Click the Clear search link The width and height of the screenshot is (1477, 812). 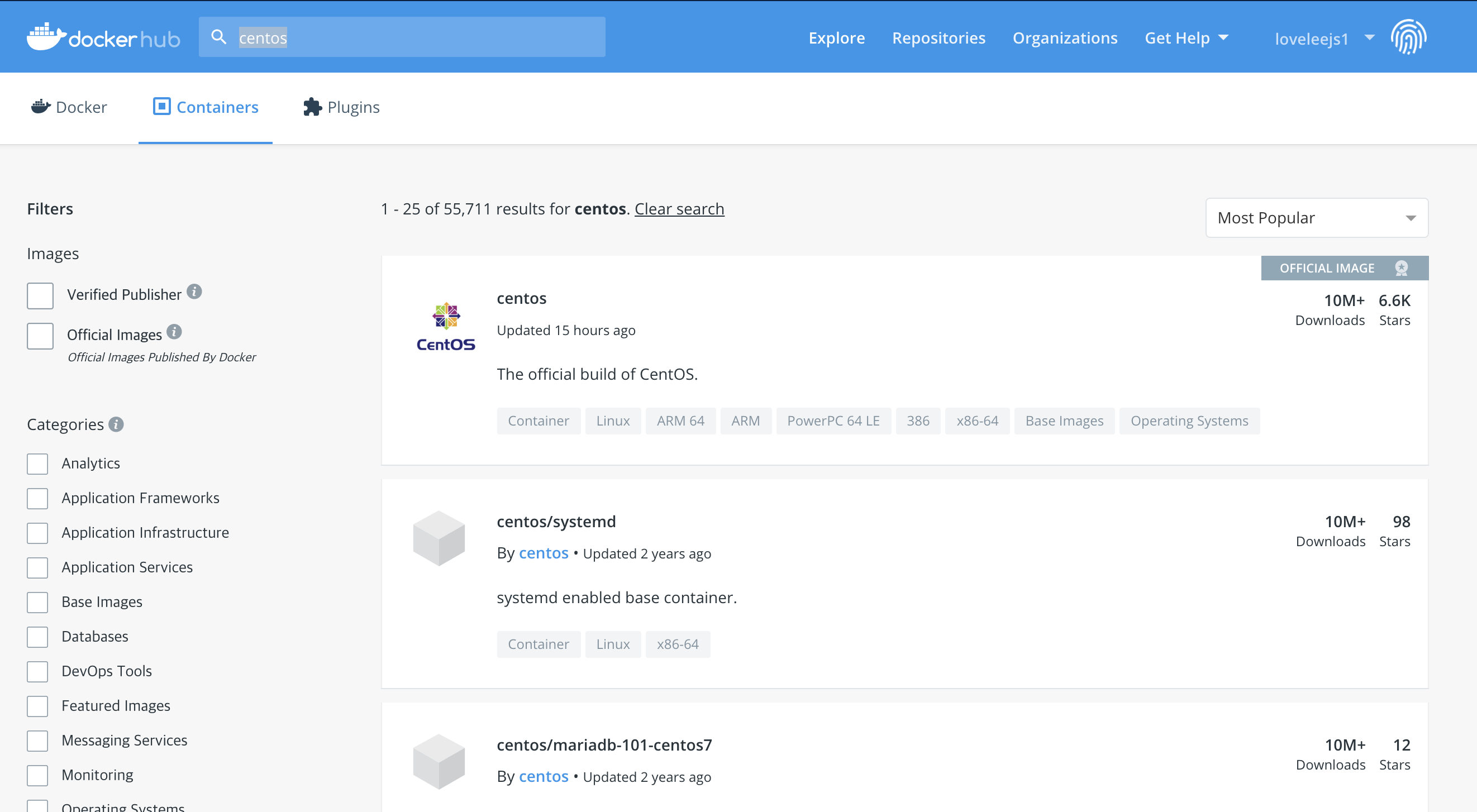(x=679, y=209)
